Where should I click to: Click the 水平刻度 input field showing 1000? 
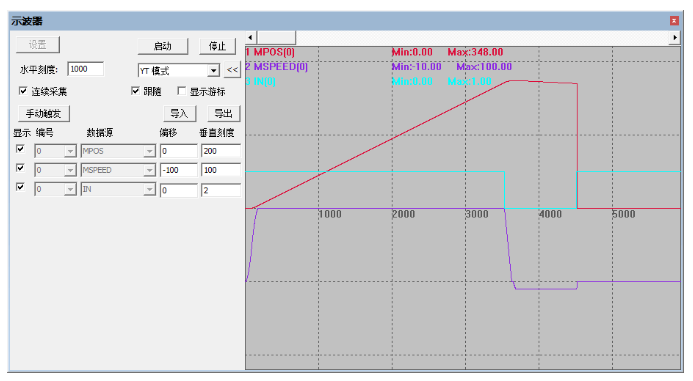(86, 69)
